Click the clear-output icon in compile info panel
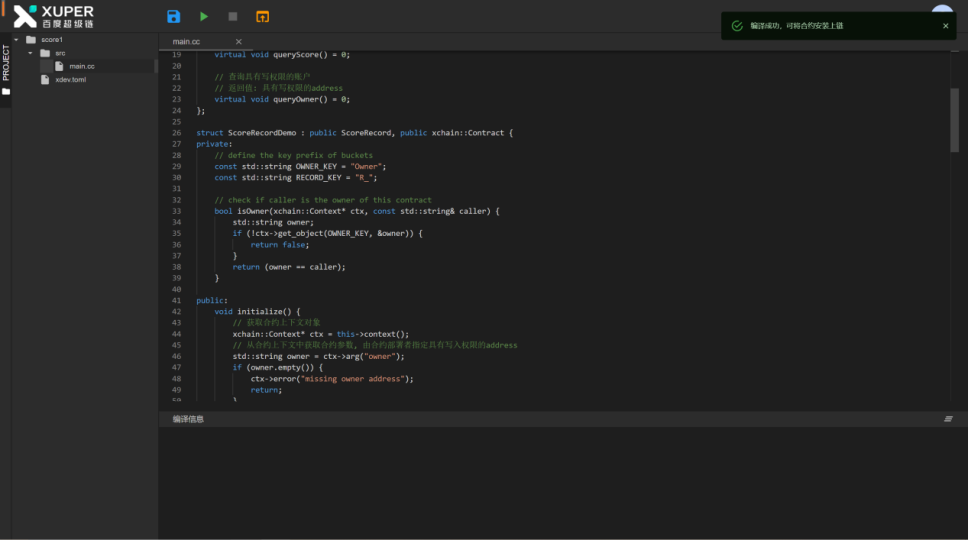The width and height of the screenshot is (968, 540). pos(948,419)
